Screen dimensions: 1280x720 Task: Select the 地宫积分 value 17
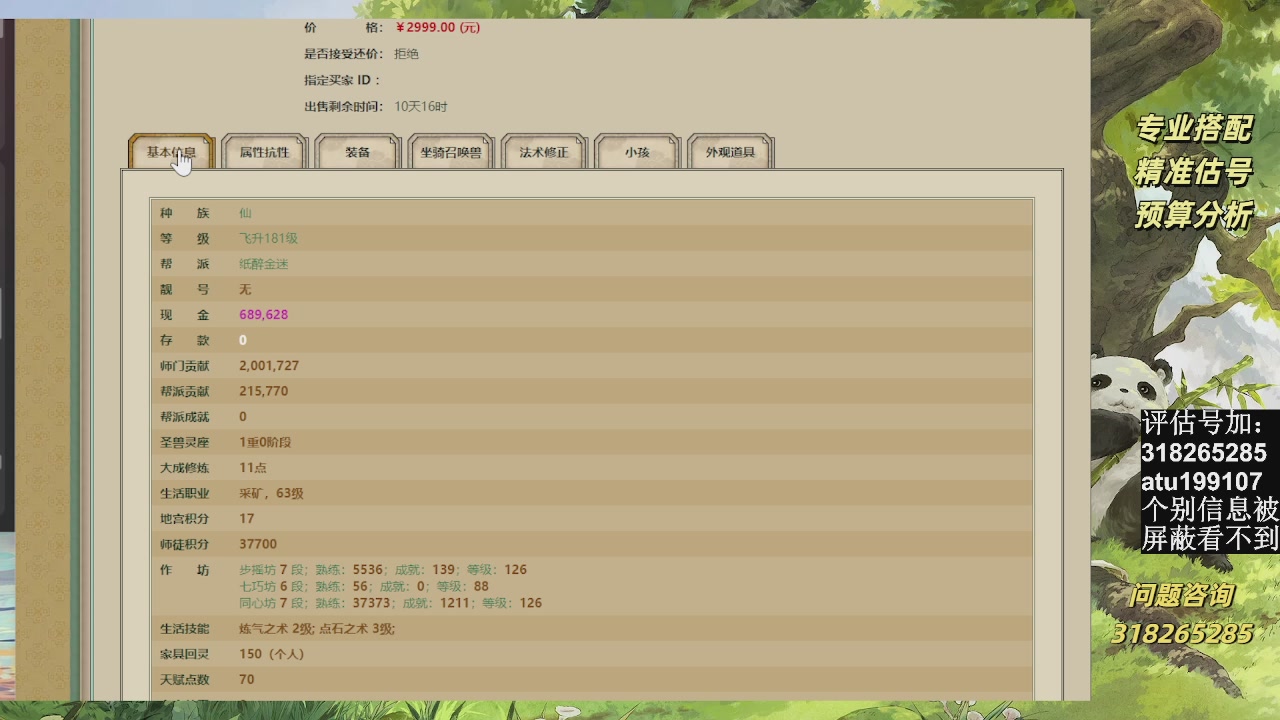247,519
